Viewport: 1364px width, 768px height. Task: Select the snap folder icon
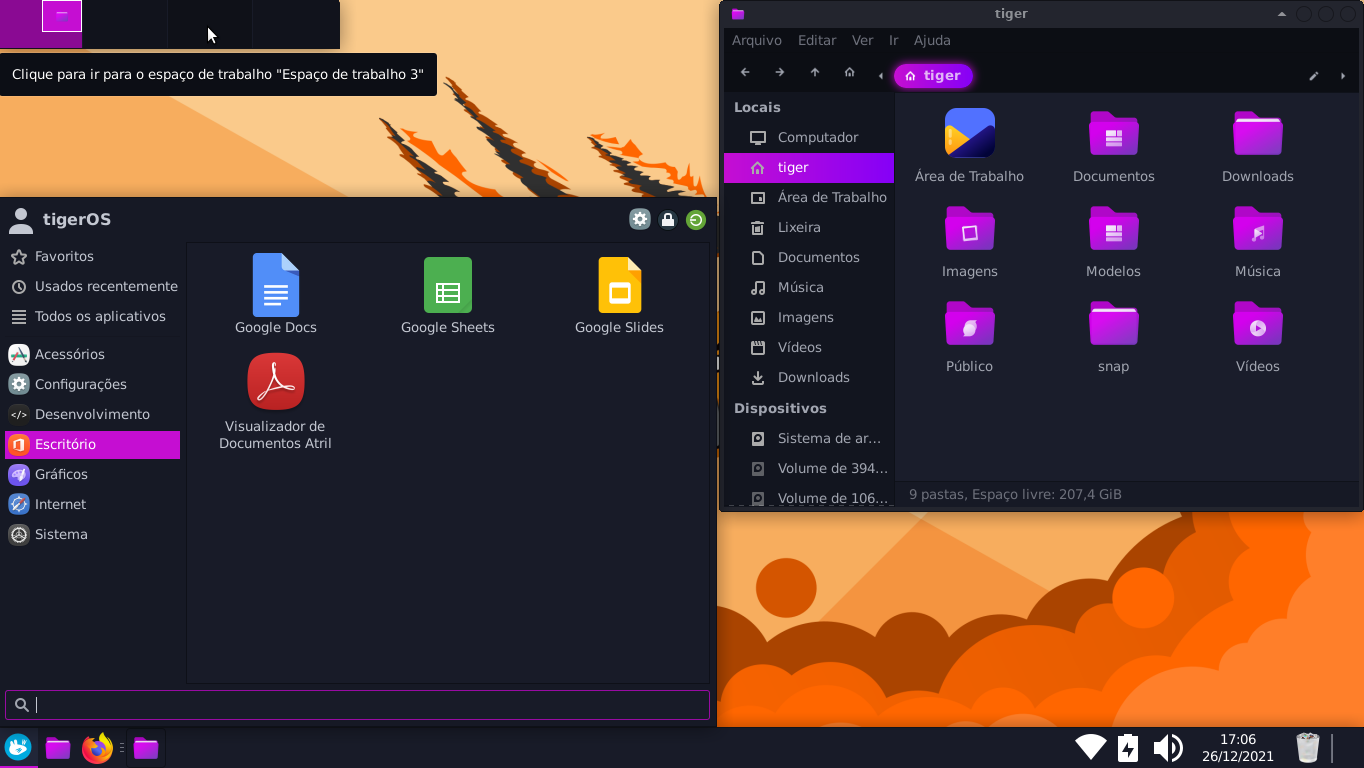[x=1113, y=323]
